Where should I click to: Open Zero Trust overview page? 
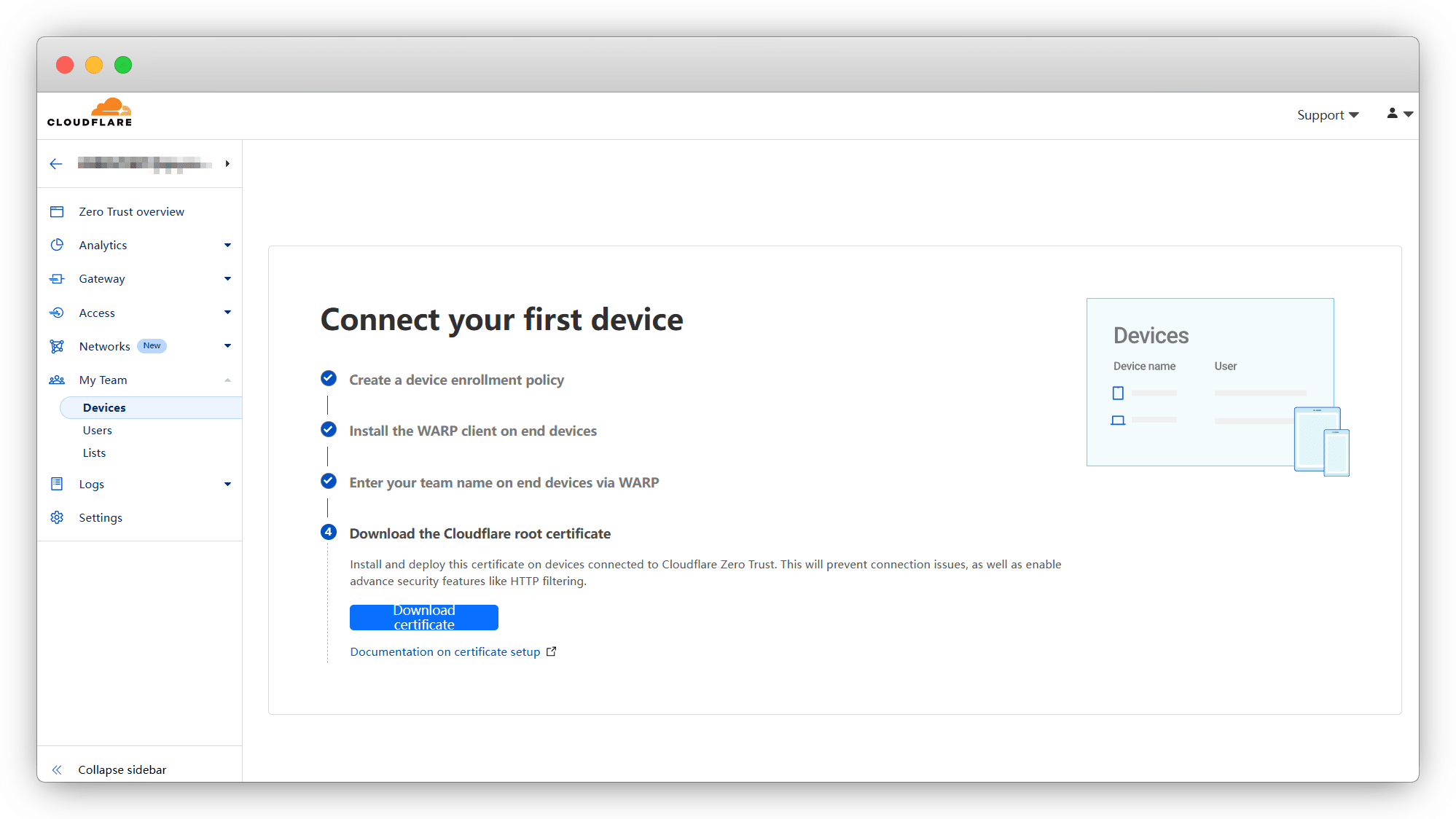click(131, 211)
